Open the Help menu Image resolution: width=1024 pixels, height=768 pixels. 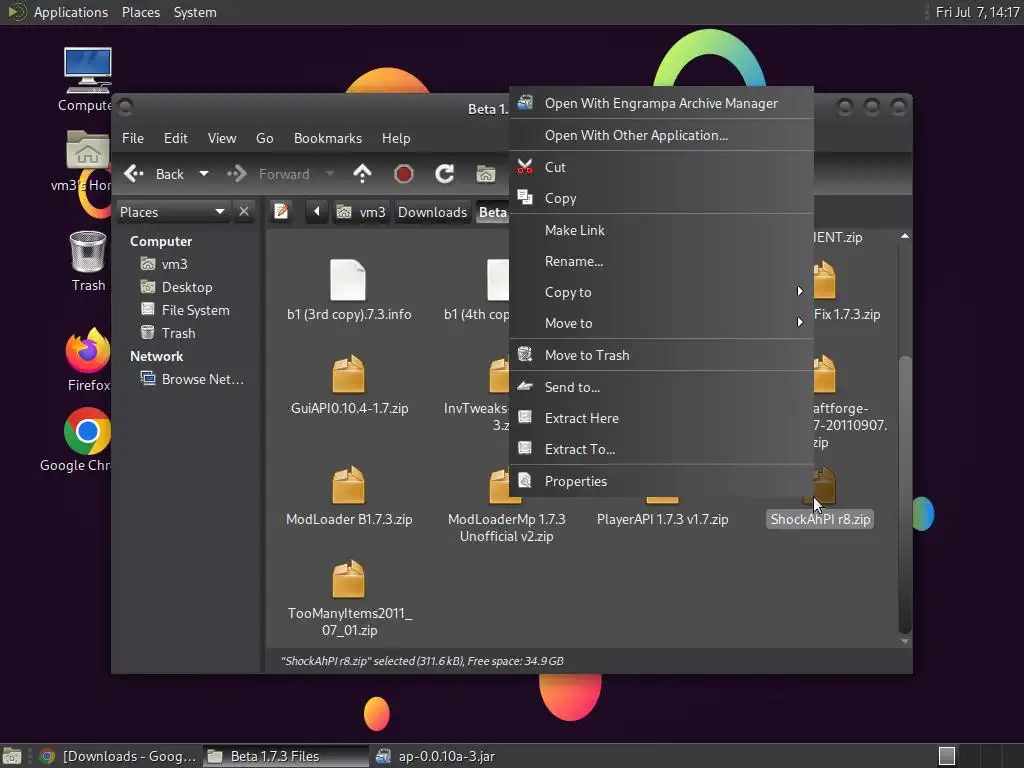point(396,138)
